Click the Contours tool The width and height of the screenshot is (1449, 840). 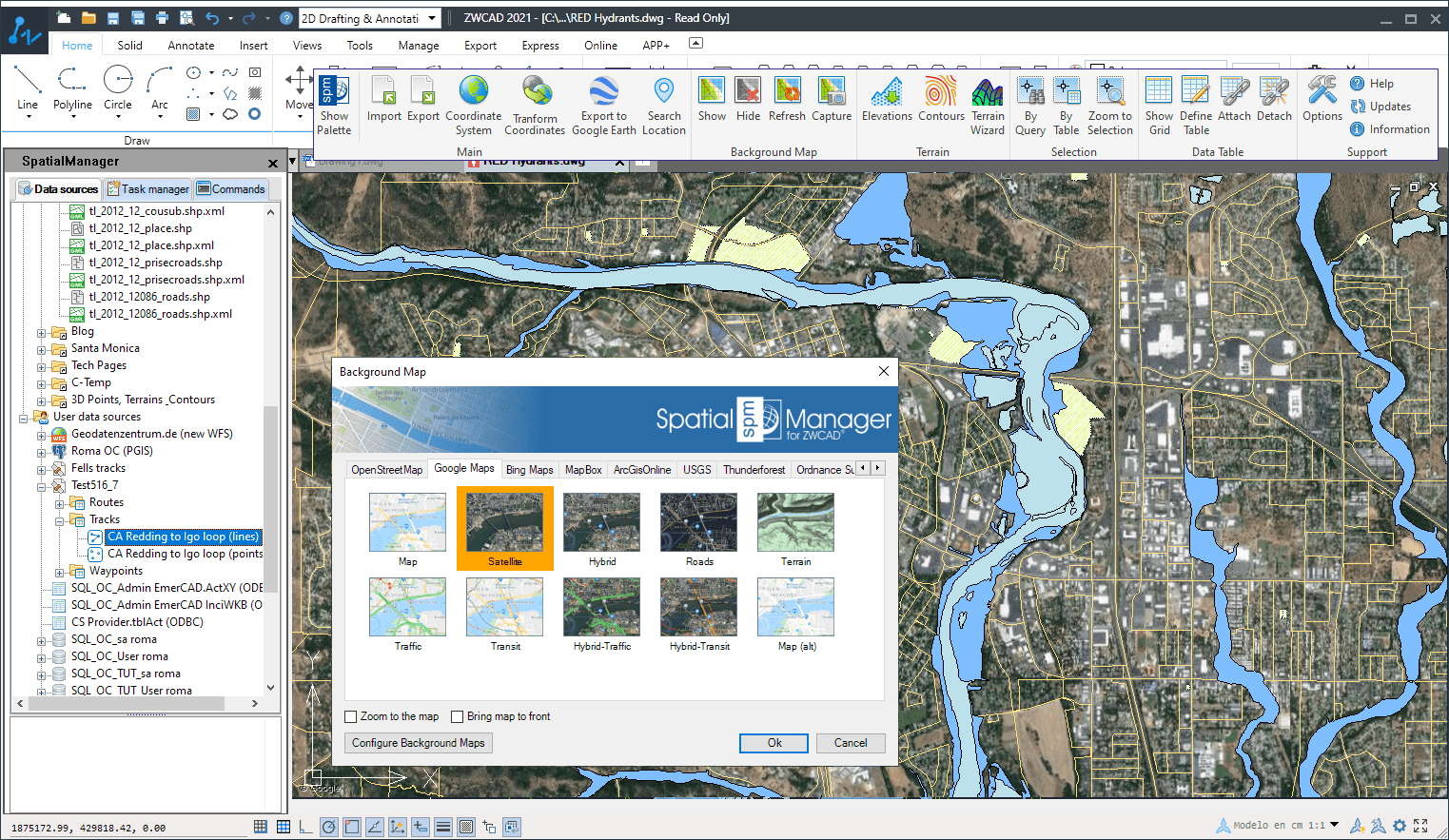point(941,99)
